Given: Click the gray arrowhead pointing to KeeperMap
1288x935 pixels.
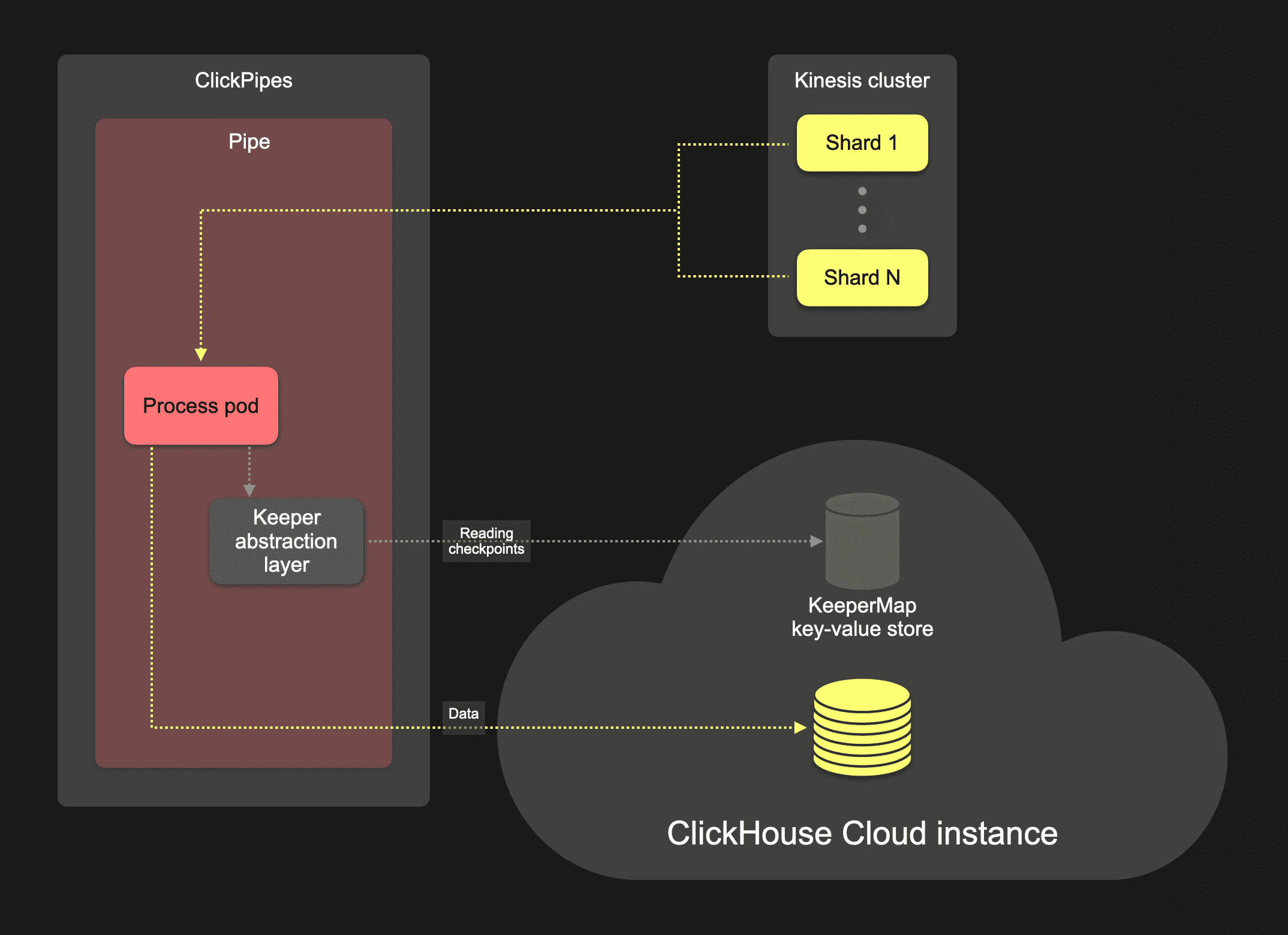Looking at the screenshot, I should pos(816,541).
